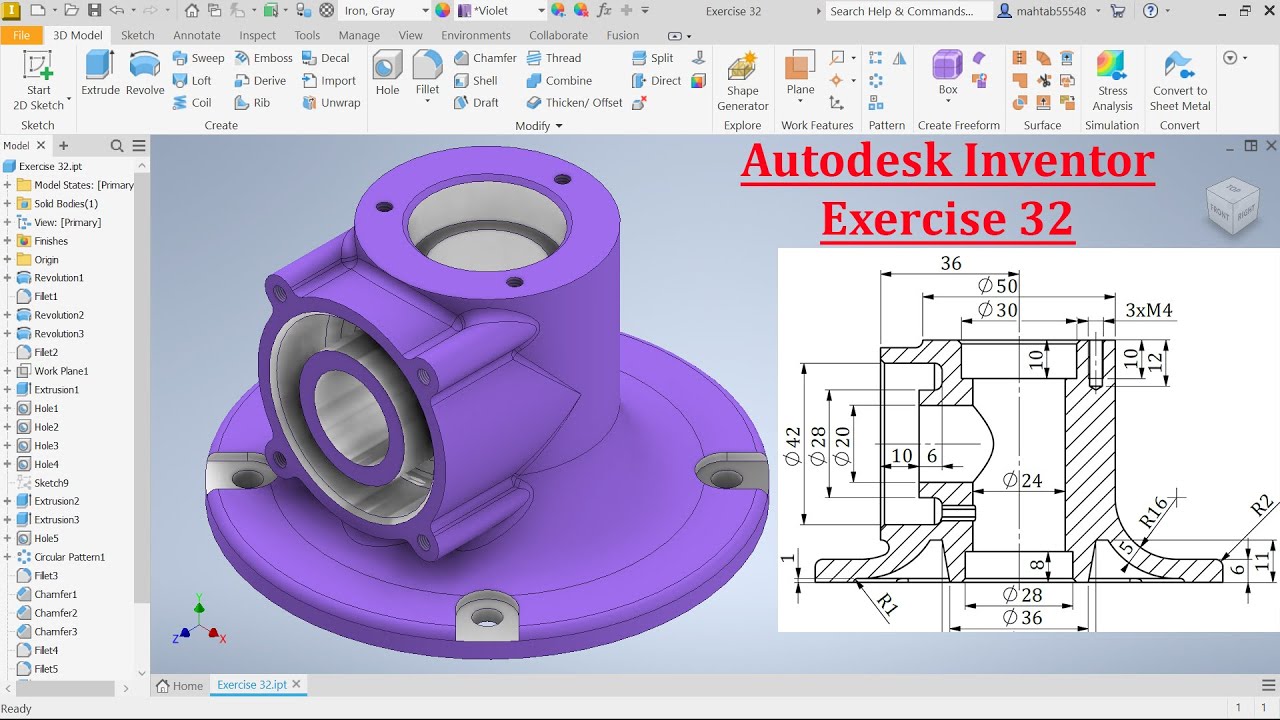Select the Fillet tool

[427, 73]
